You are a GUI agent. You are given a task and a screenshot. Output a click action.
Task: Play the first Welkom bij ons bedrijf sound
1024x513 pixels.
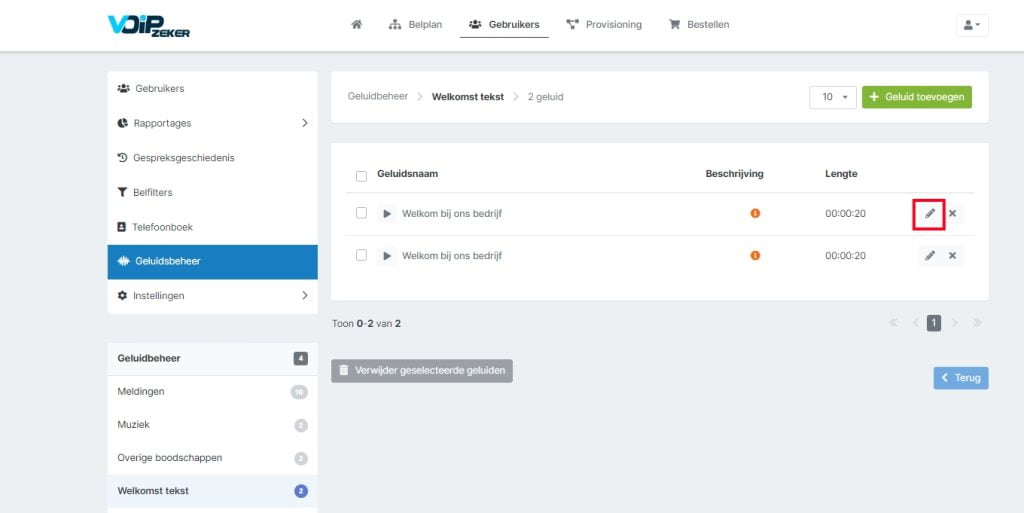tap(387, 213)
